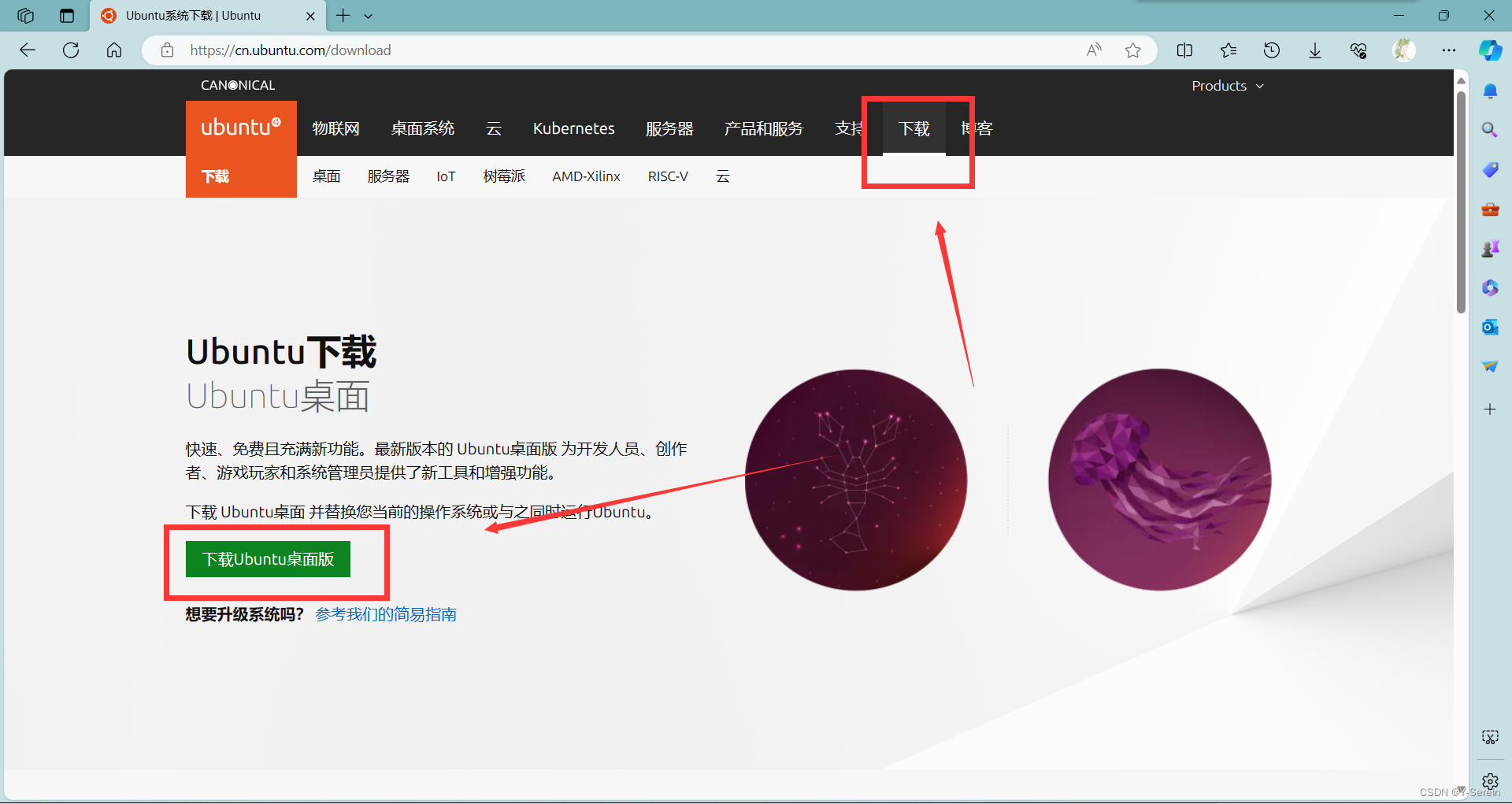Image resolution: width=1512 pixels, height=804 pixels.
Task: Select the IoT sub-navigation tab
Action: pyautogui.click(x=446, y=176)
